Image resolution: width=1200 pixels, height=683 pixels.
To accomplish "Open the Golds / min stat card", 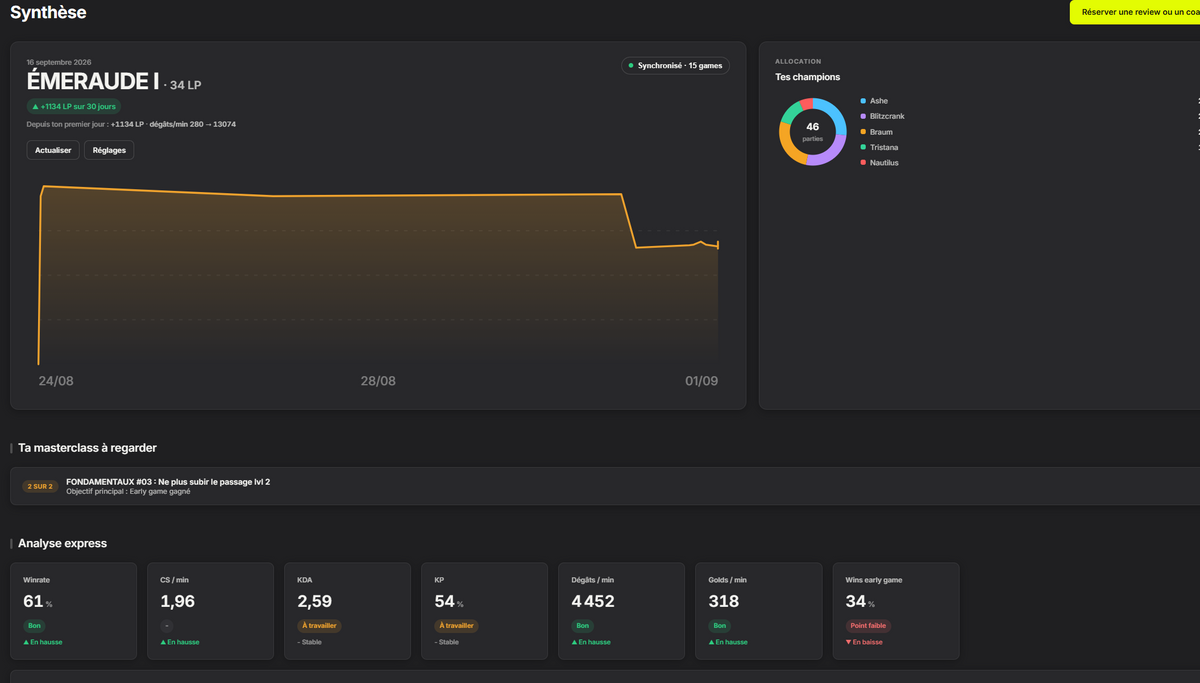I will pos(758,611).
